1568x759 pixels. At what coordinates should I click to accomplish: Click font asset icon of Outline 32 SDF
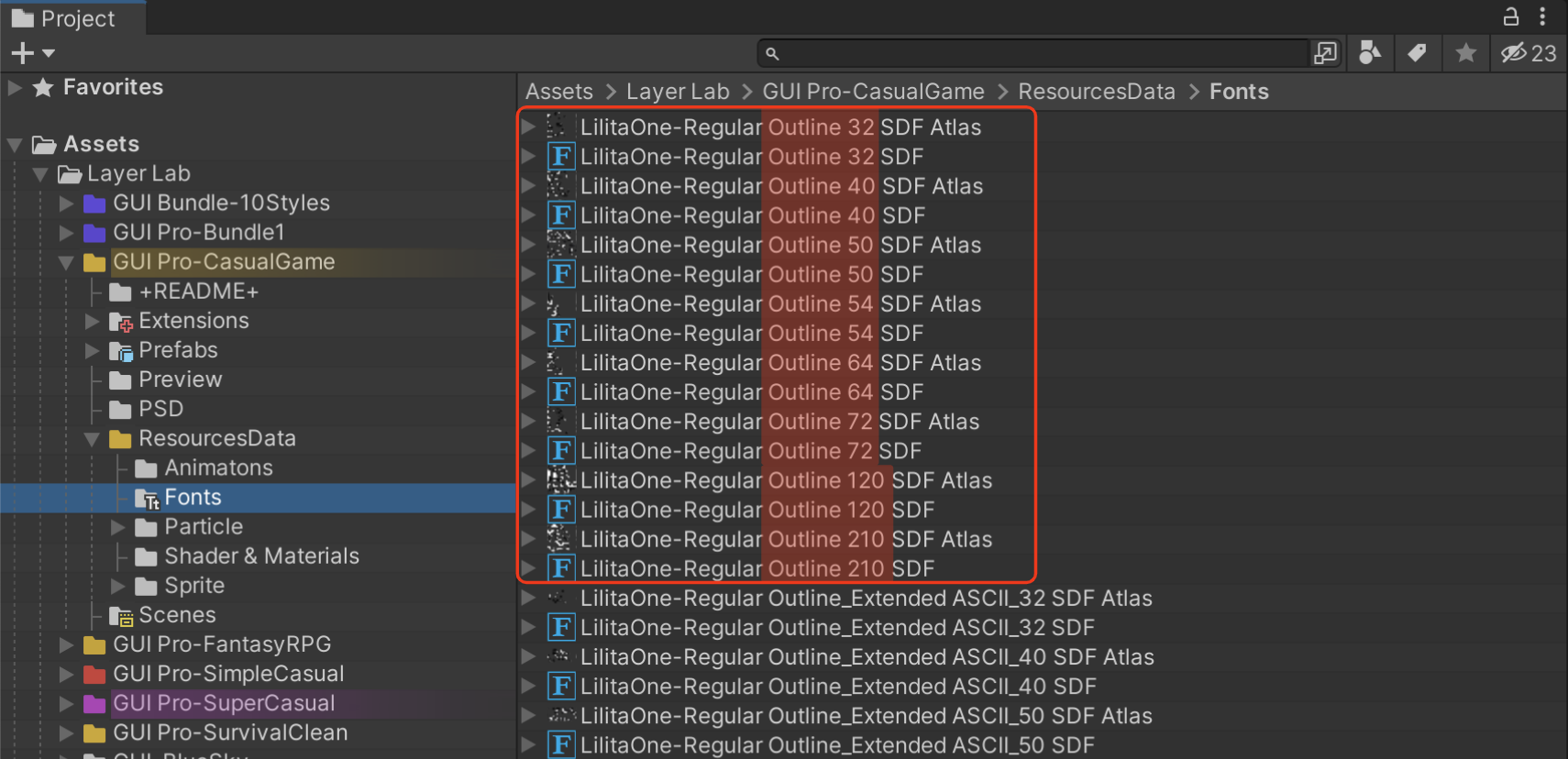[561, 157]
